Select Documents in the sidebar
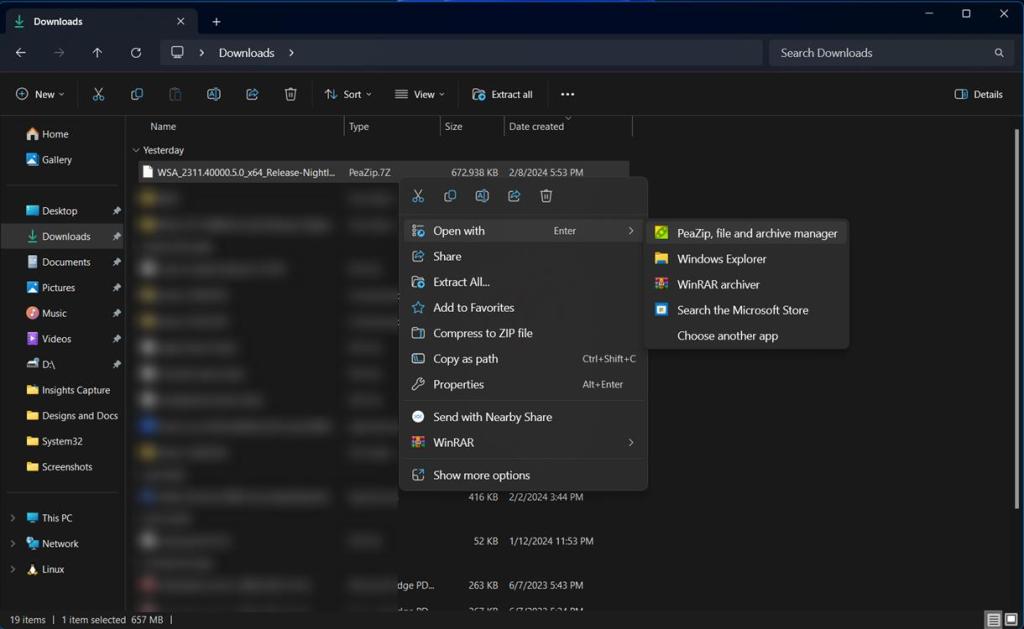 click(58, 262)
